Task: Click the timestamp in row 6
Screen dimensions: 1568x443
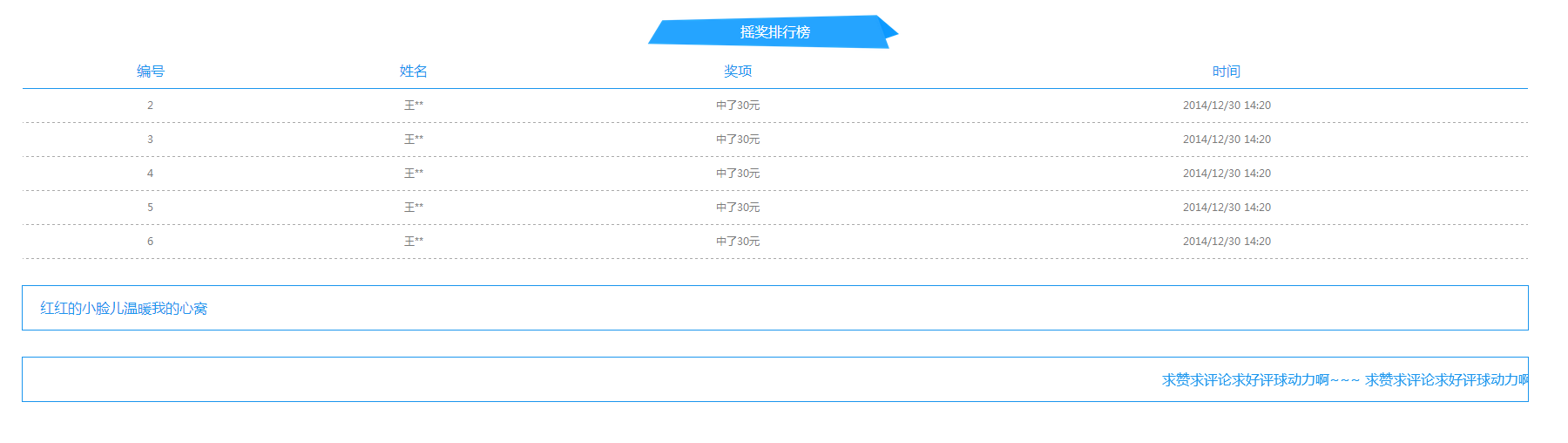Action: pos(1227,242)
